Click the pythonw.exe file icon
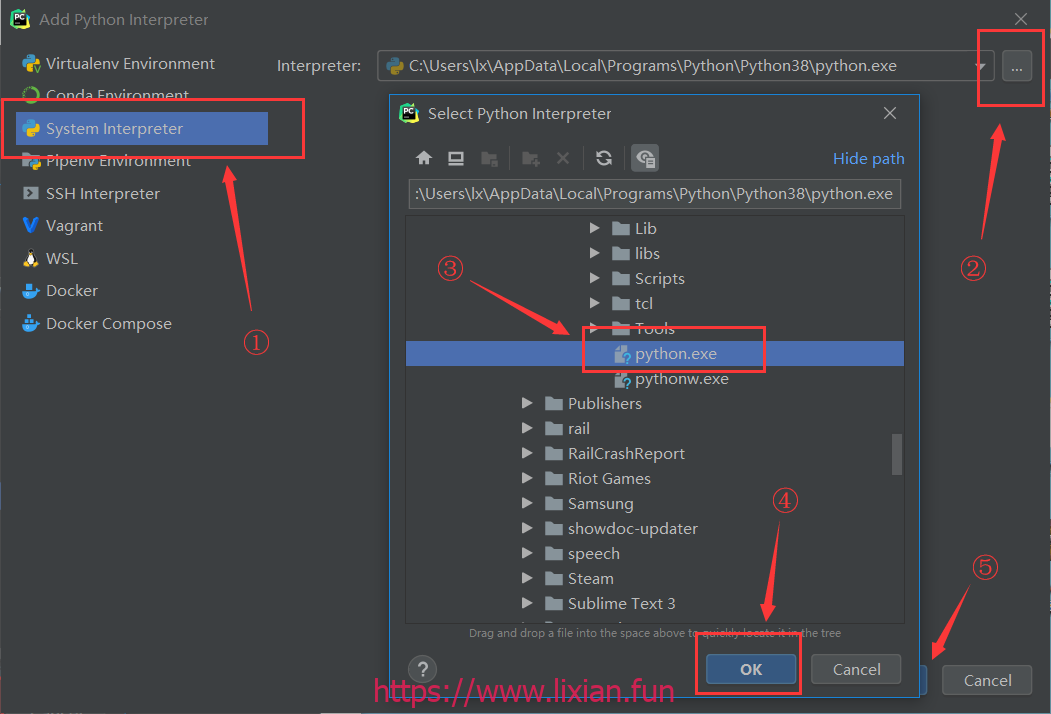The image size is (1051, 714). 622,379
